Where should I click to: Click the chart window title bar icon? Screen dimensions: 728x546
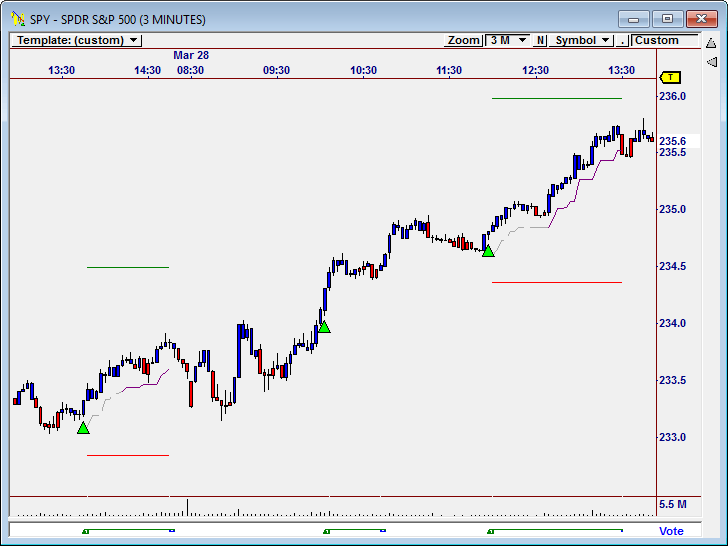(18, 19)
